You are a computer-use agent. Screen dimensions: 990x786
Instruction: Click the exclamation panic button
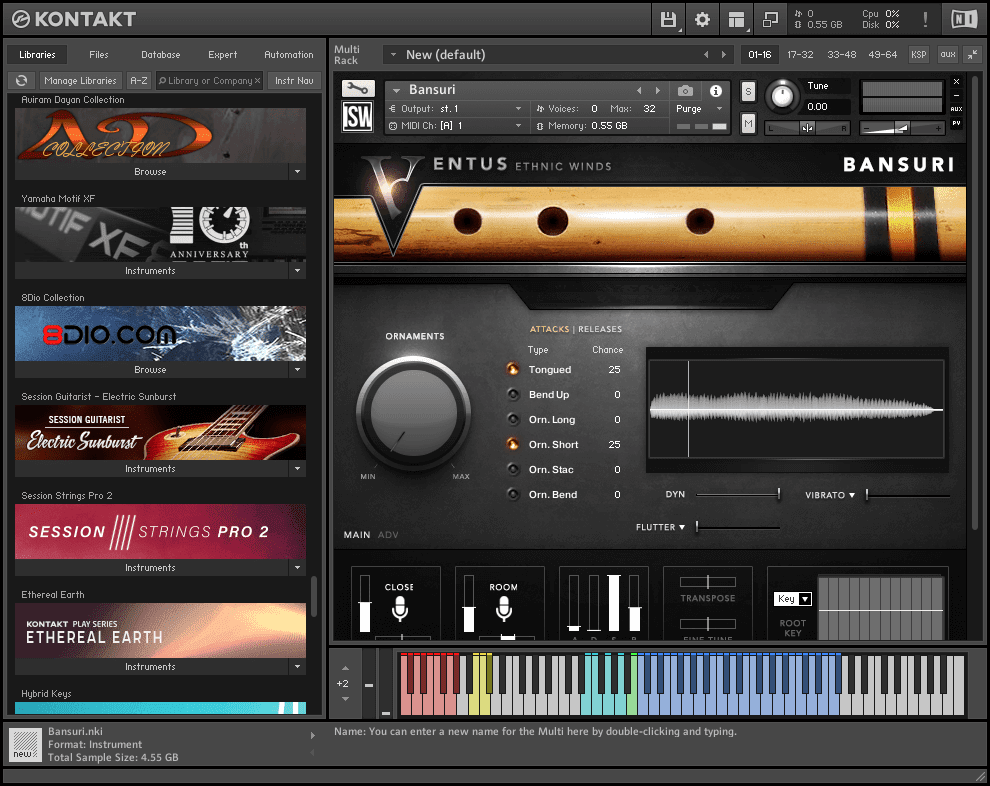pos(925,20)
